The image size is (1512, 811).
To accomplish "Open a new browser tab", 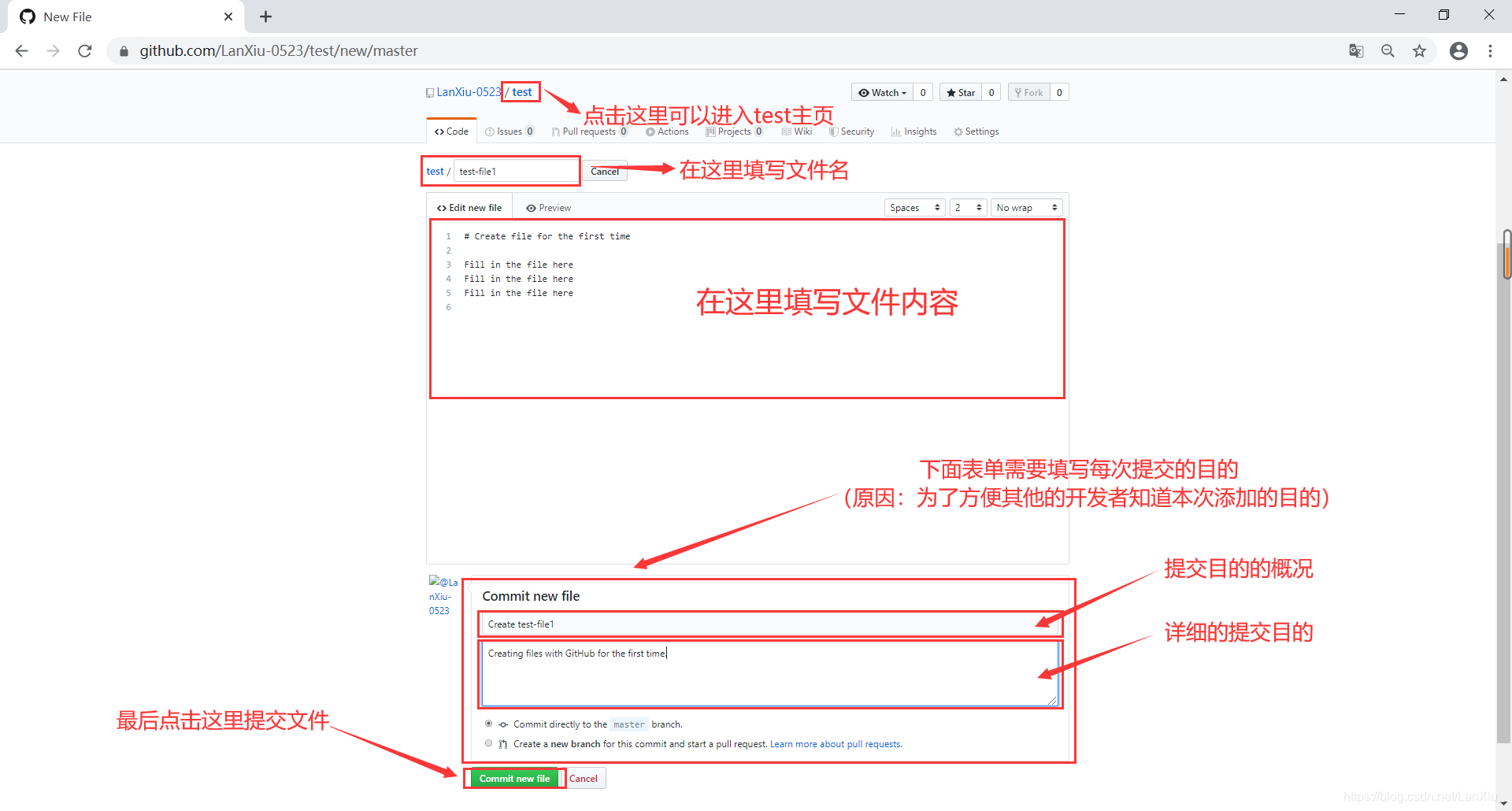I will (266, 17).
